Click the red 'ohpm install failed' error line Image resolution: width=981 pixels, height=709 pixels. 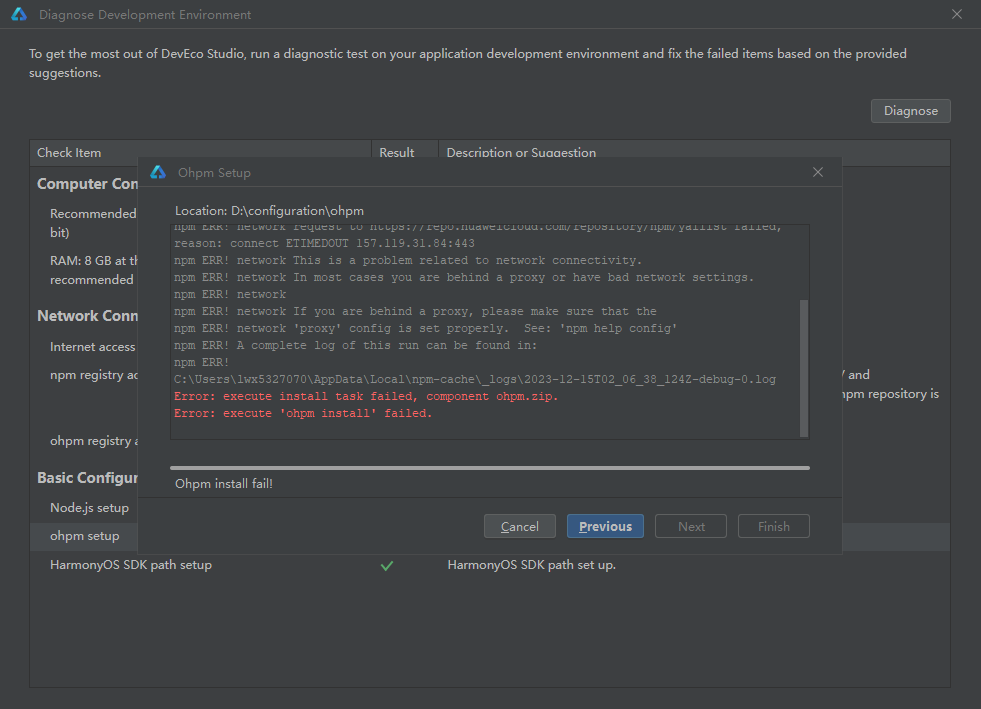(303, 413)
